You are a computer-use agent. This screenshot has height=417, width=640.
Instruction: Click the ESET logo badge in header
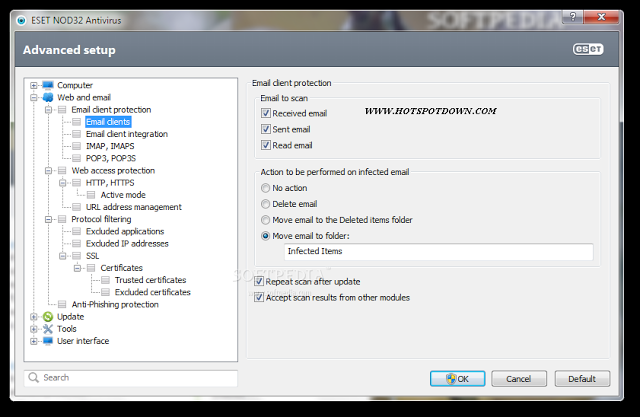(x=588, y=49)
